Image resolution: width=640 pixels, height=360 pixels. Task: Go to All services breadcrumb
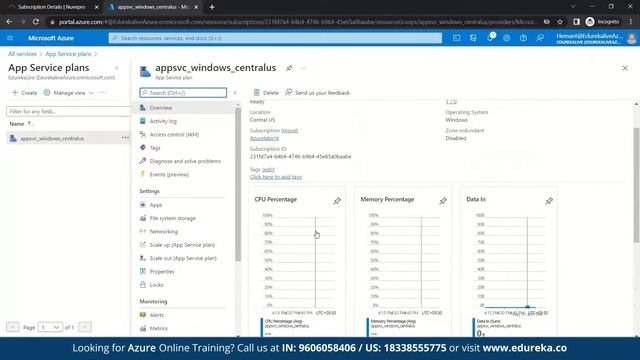pyautogui.click(x=22, y=54)
